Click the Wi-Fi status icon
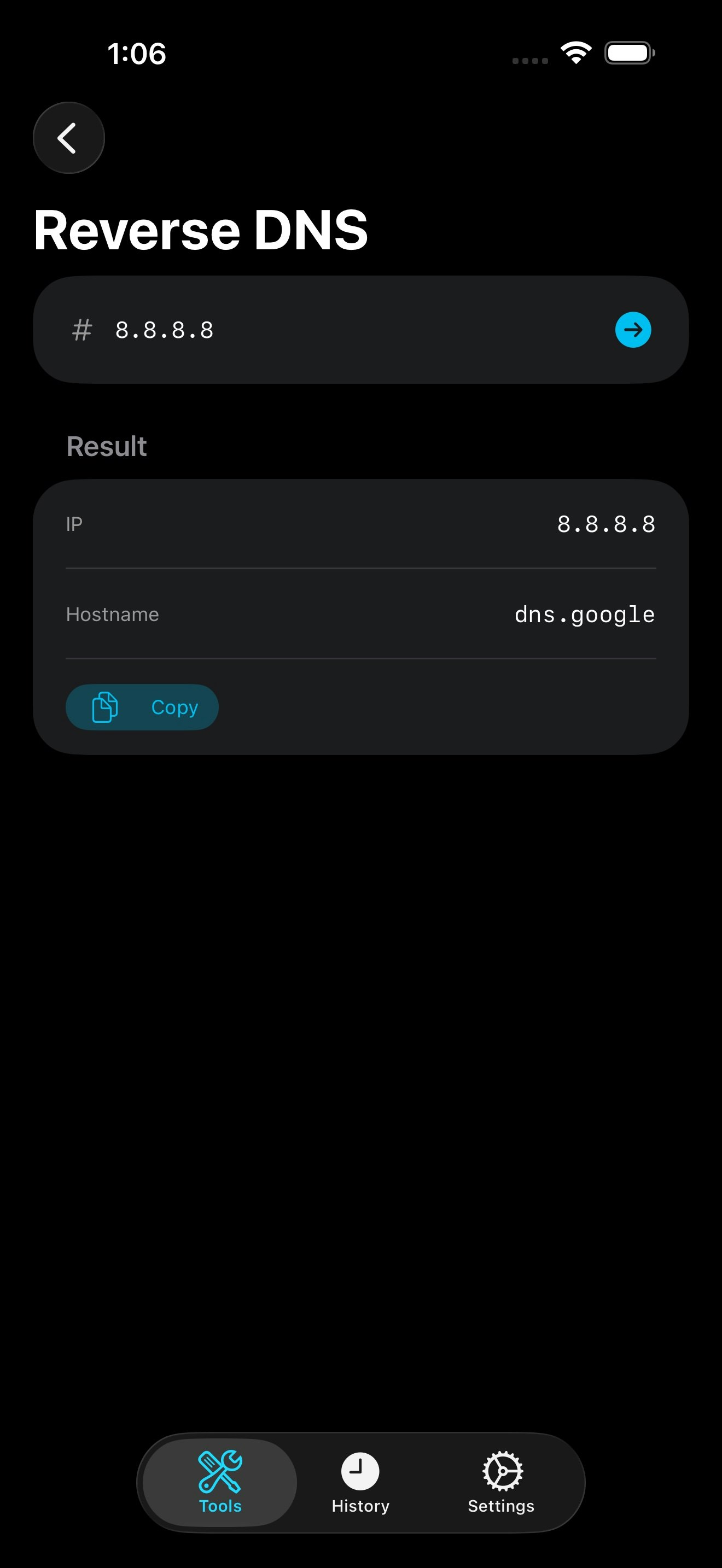722x1568 pixels. click(576, 53)
